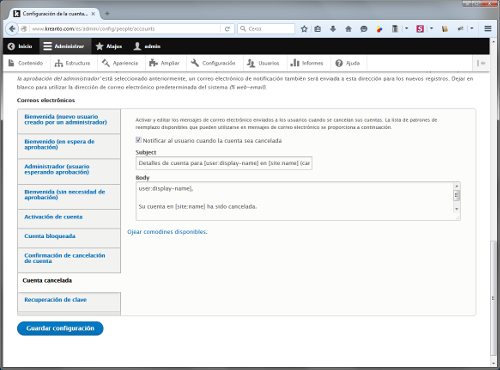The width and height of the screenshot is (500, 370).
Task: Click the Atajos star icon
Action: 99,46
